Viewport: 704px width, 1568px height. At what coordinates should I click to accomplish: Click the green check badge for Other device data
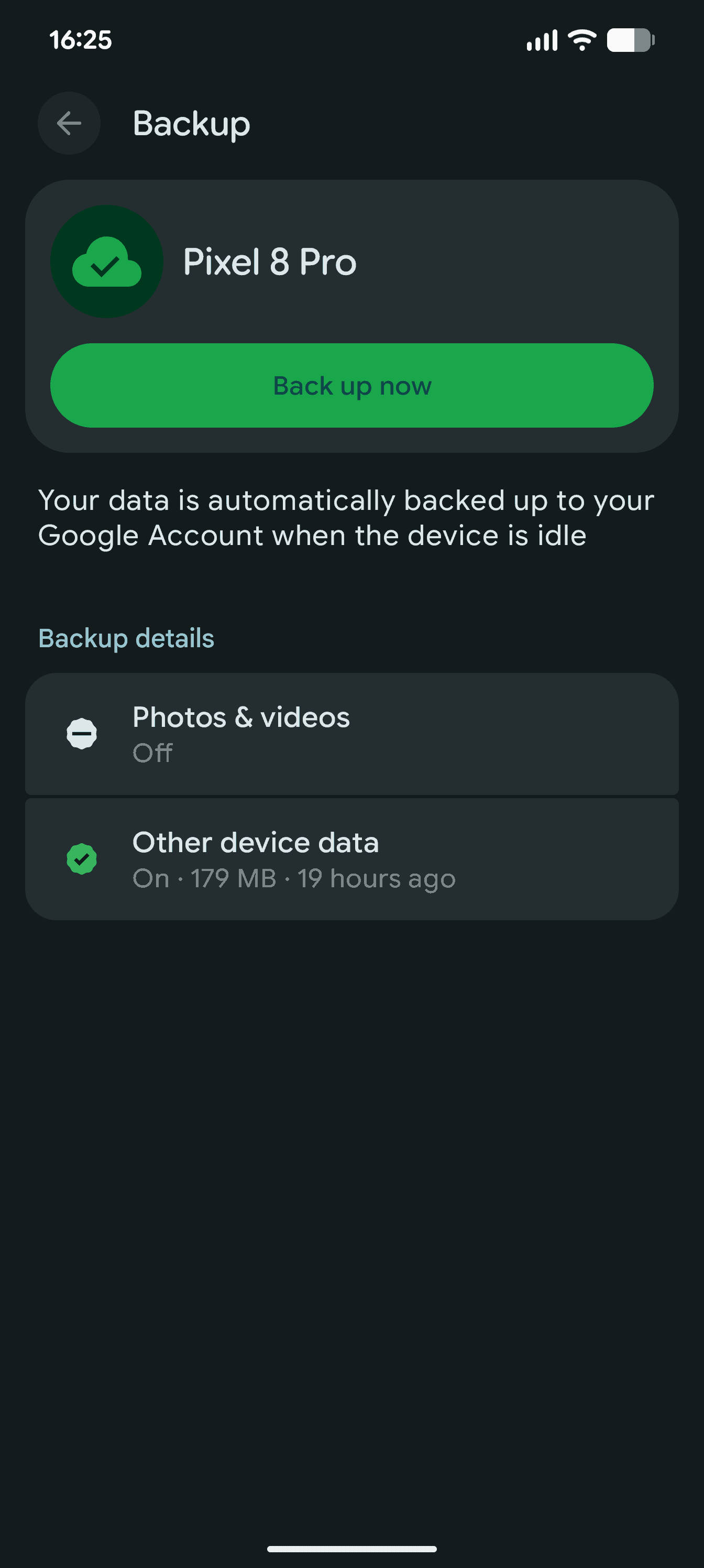[82, 859]
